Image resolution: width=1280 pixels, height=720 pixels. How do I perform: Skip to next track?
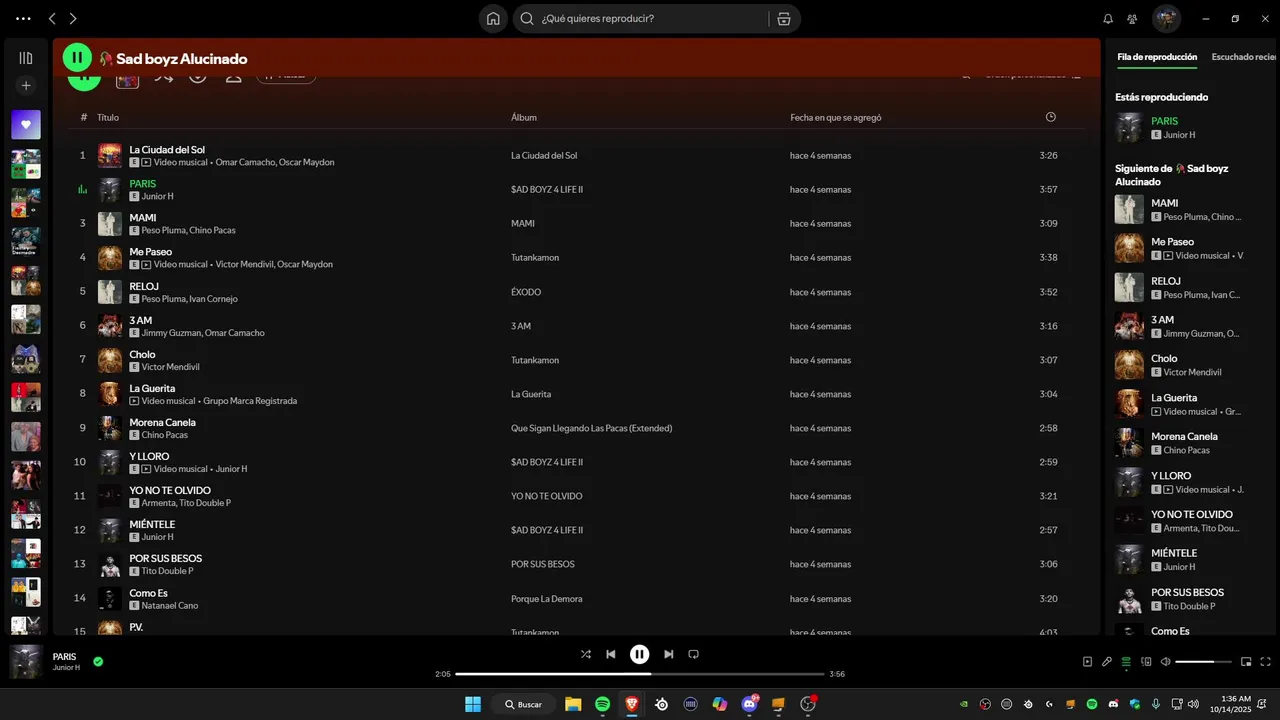668,654
